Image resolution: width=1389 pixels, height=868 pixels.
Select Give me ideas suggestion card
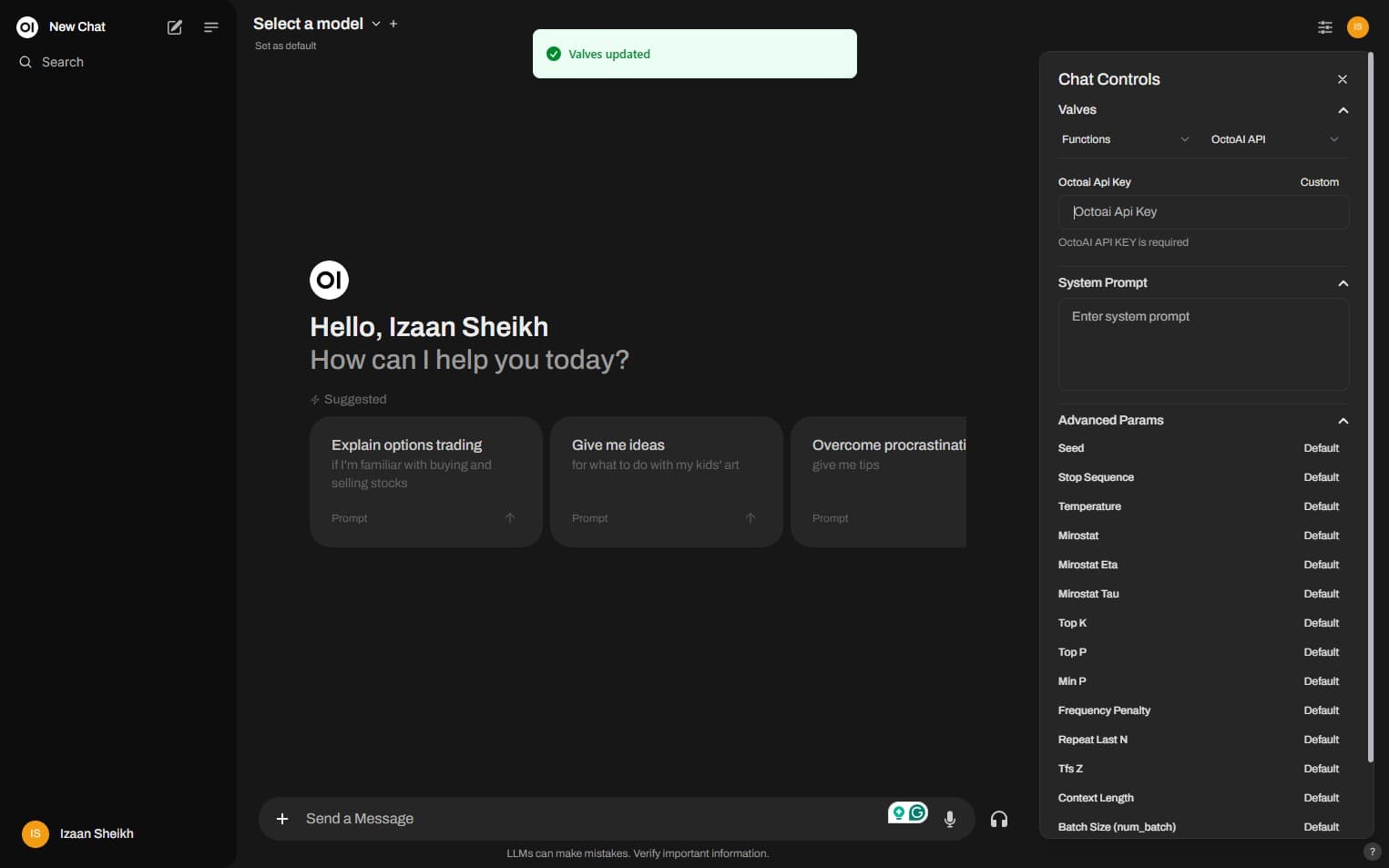tap(667, 482)
